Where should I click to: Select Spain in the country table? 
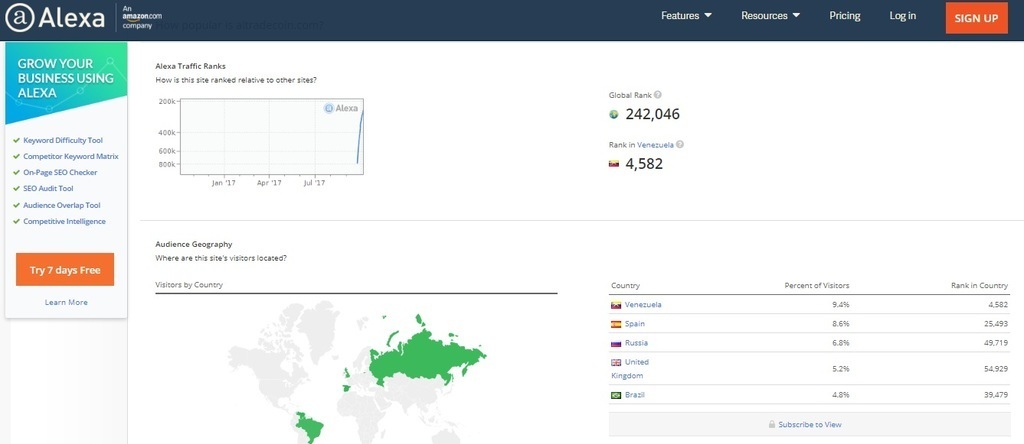point(635,324)
